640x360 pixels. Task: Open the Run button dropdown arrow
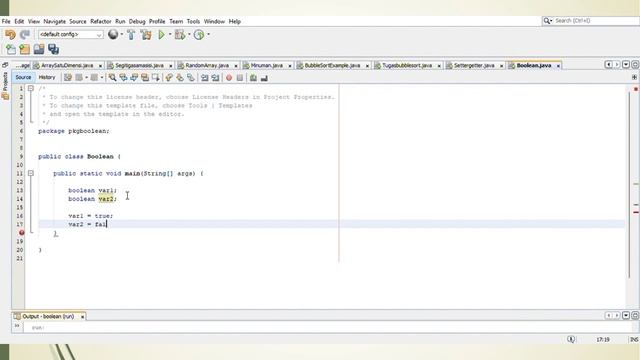[x=170, y=35]
